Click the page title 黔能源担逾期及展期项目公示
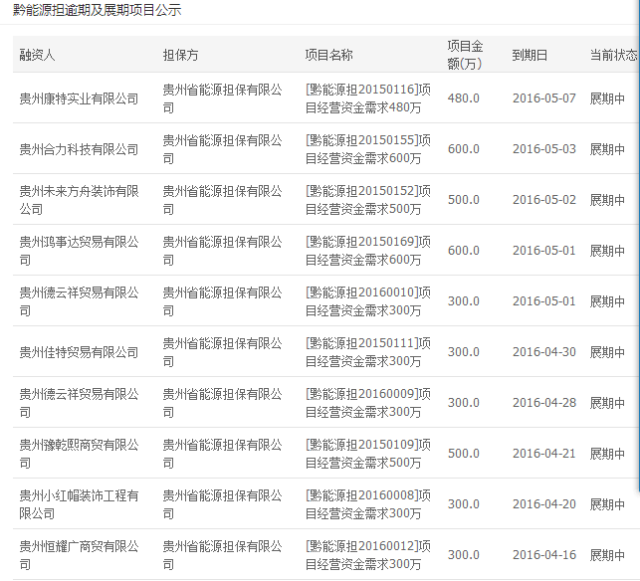 point(97,10)
